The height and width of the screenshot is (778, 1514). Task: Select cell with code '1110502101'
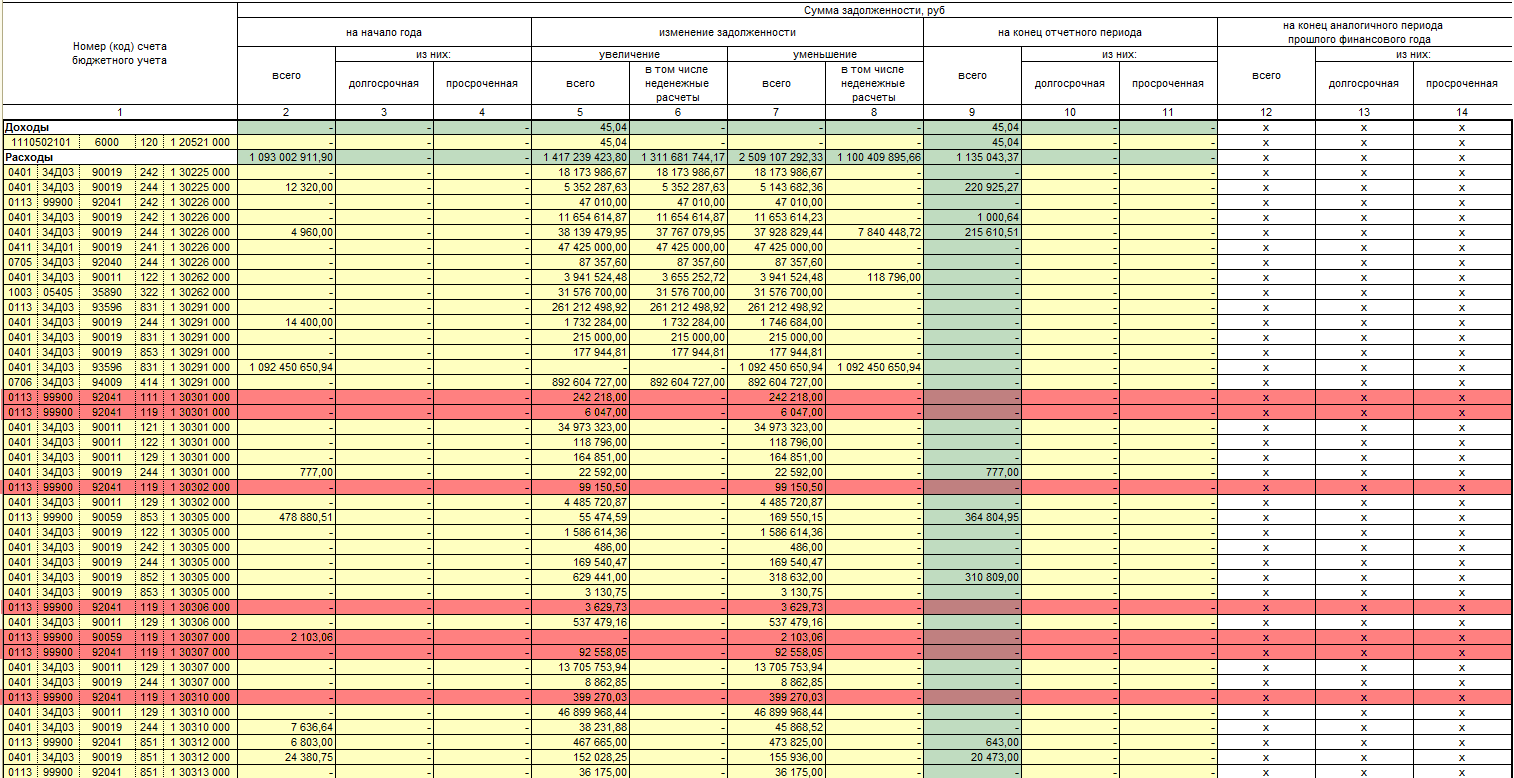(x=42, y=142)
